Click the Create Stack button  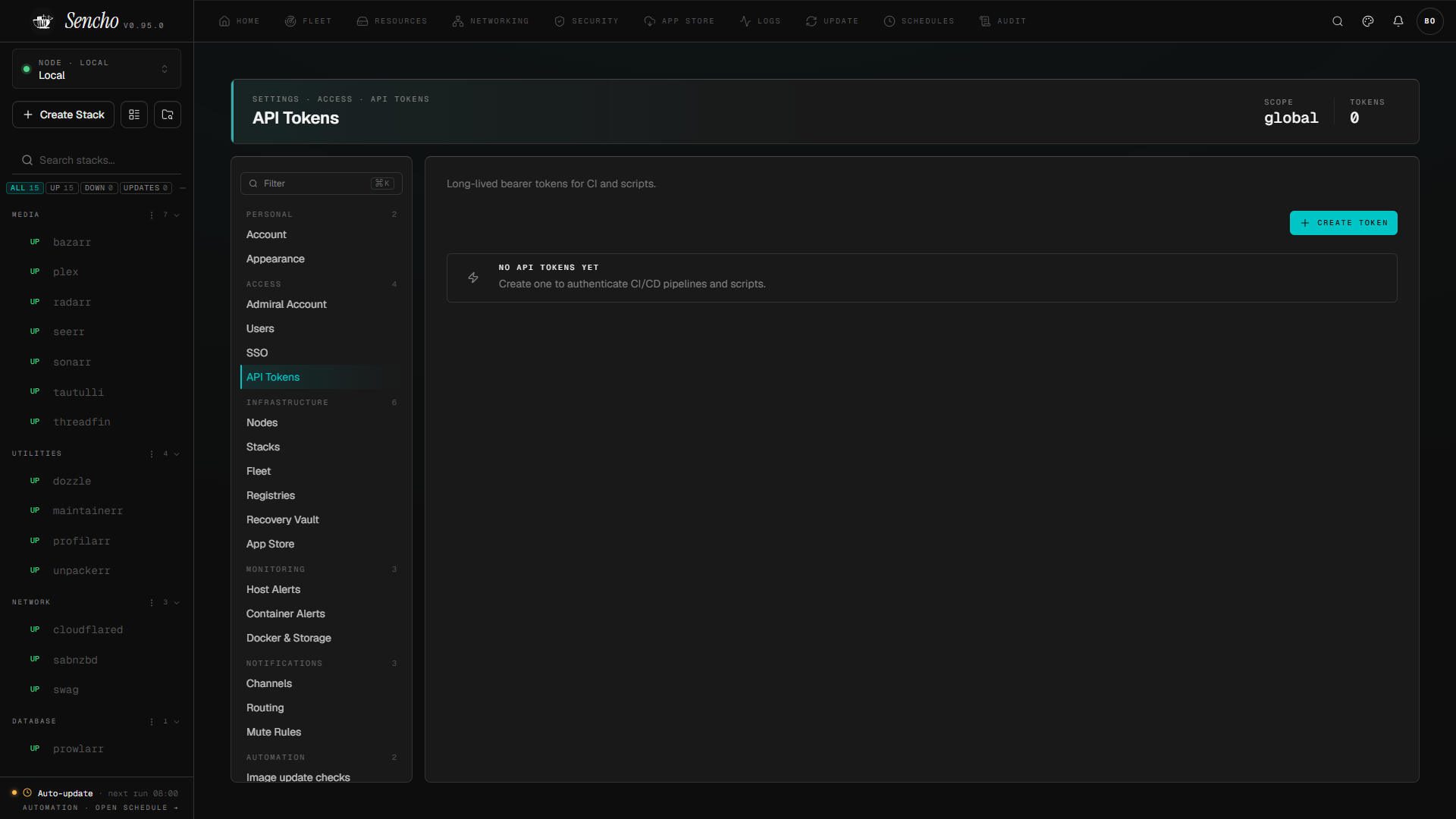click(x=64, y=115)
